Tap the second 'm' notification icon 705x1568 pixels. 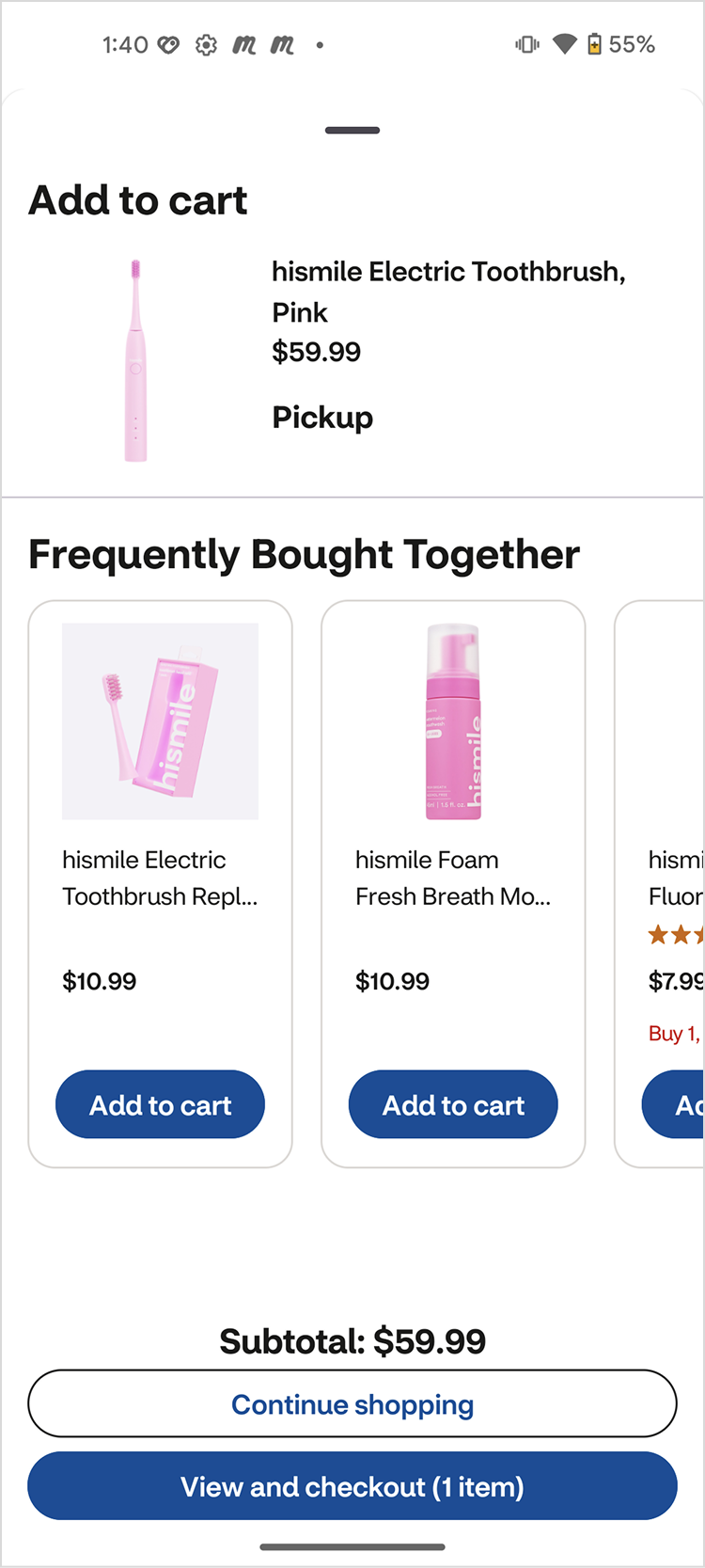pyautogui.click(x=282, y=44)
